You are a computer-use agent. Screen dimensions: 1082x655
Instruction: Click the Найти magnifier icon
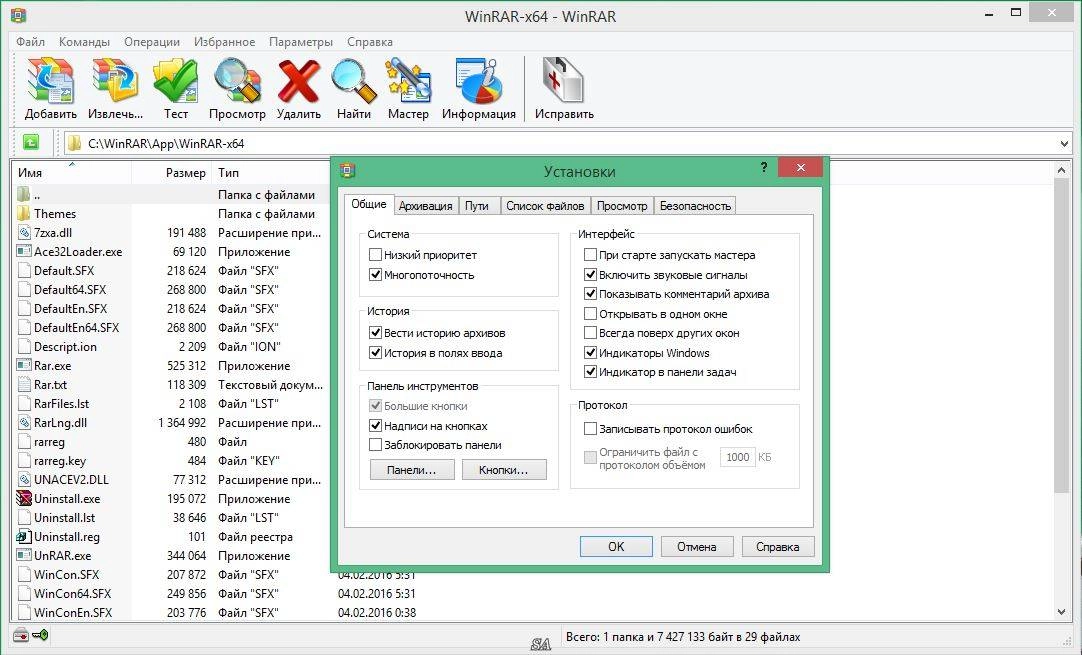353,81
